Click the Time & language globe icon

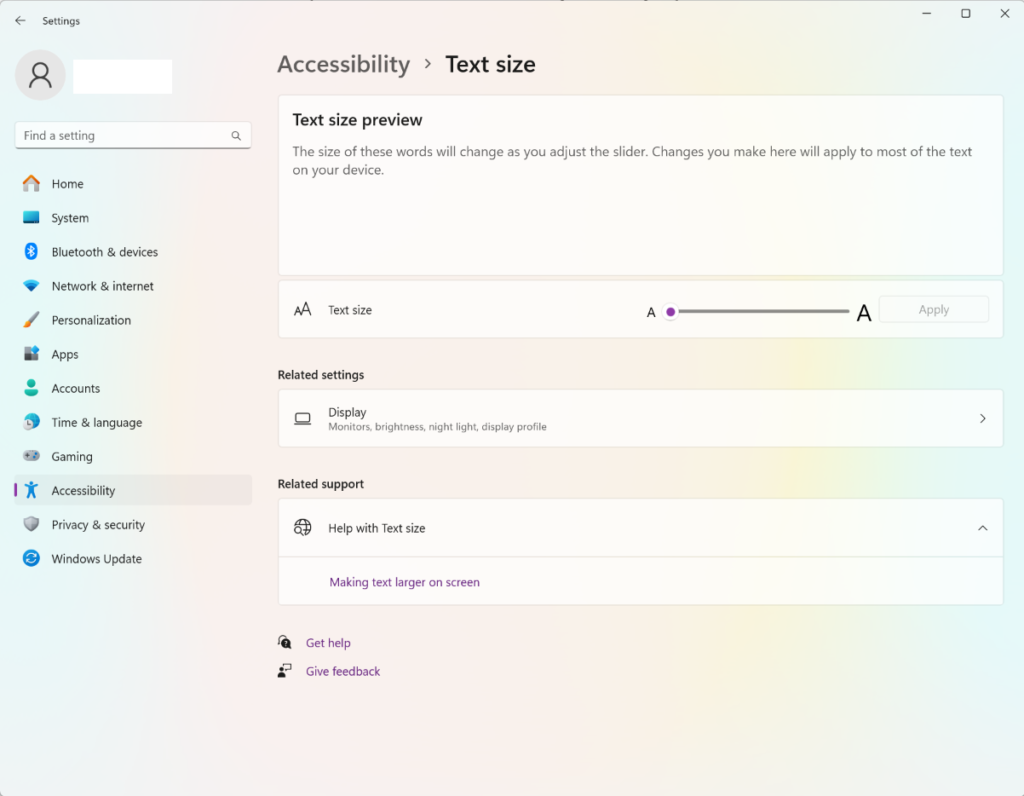tap(31, 422)
